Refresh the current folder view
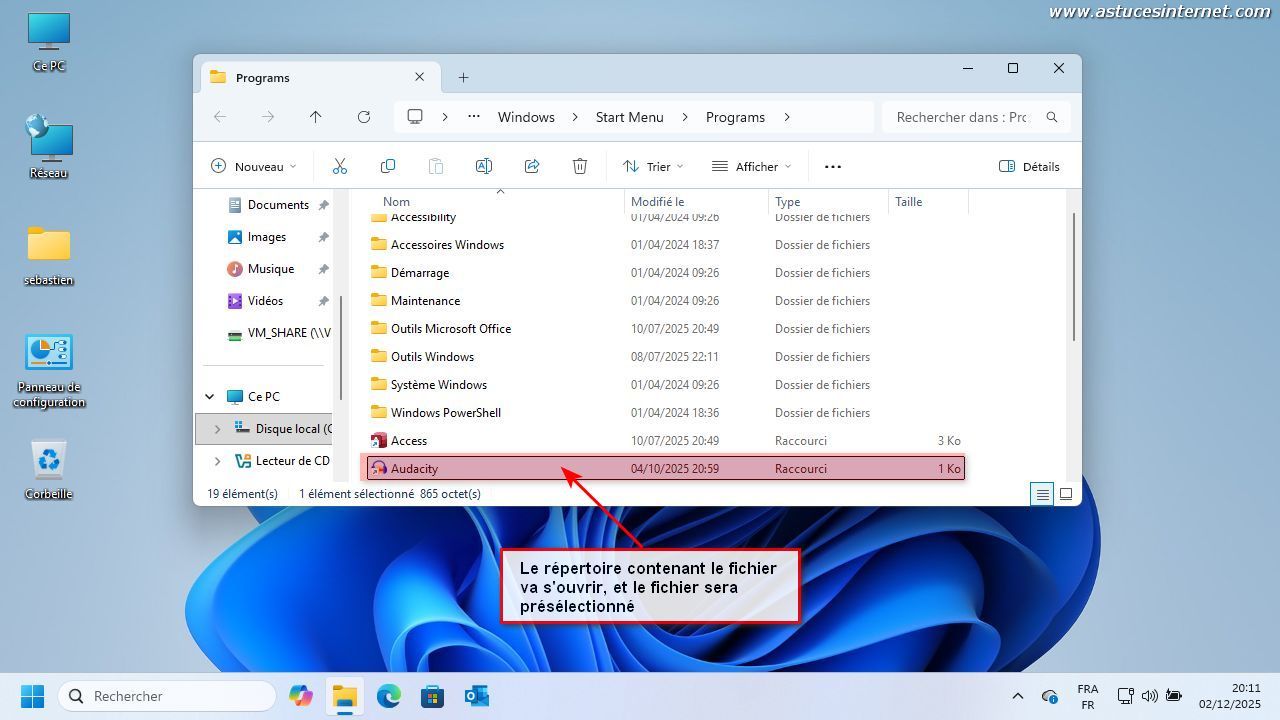The width and height of the screenshot is (1280, 720). pyautogui.click(x=364, y=117)
